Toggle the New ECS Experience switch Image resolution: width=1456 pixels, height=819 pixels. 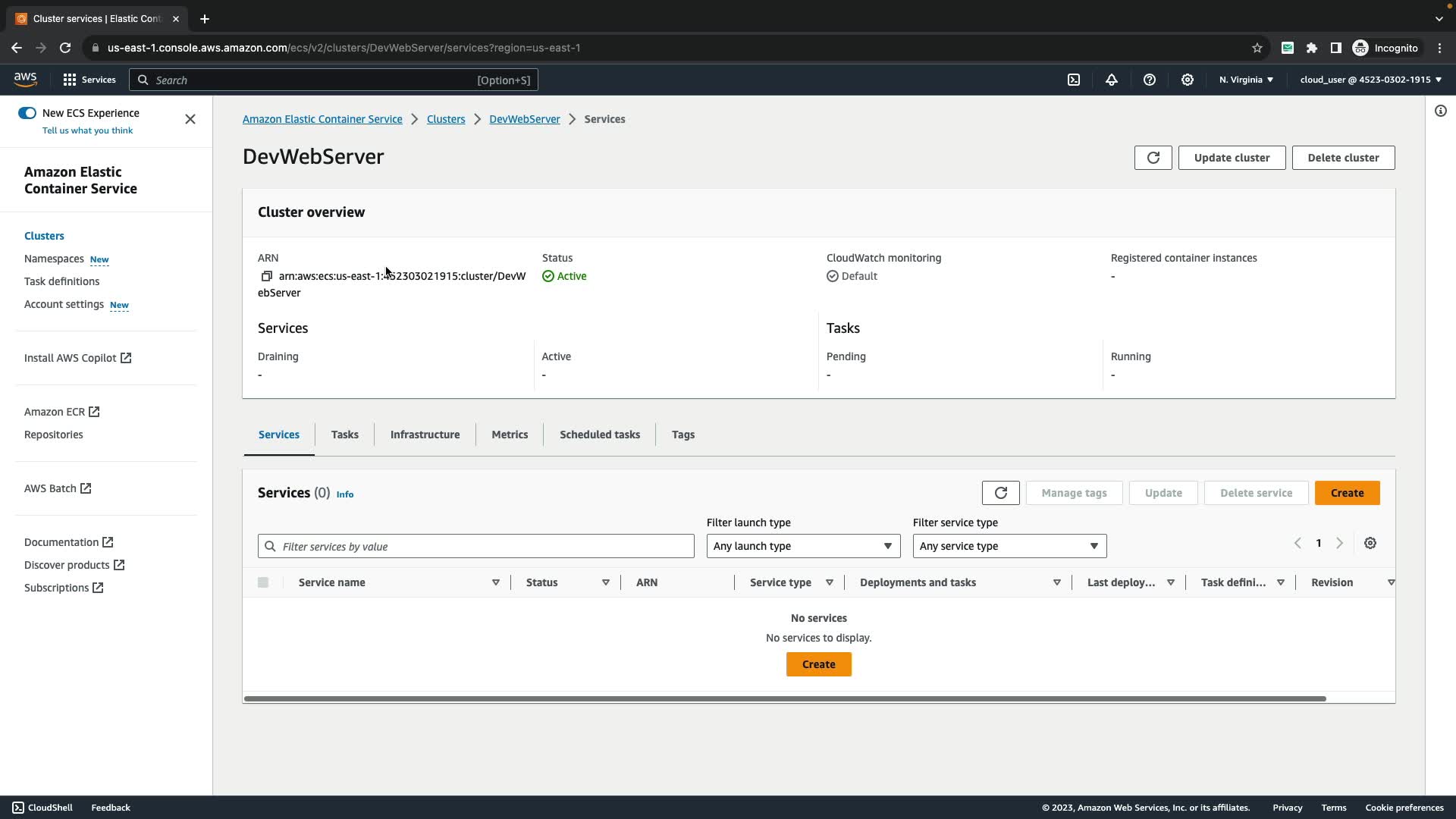(x=27, y=113)
